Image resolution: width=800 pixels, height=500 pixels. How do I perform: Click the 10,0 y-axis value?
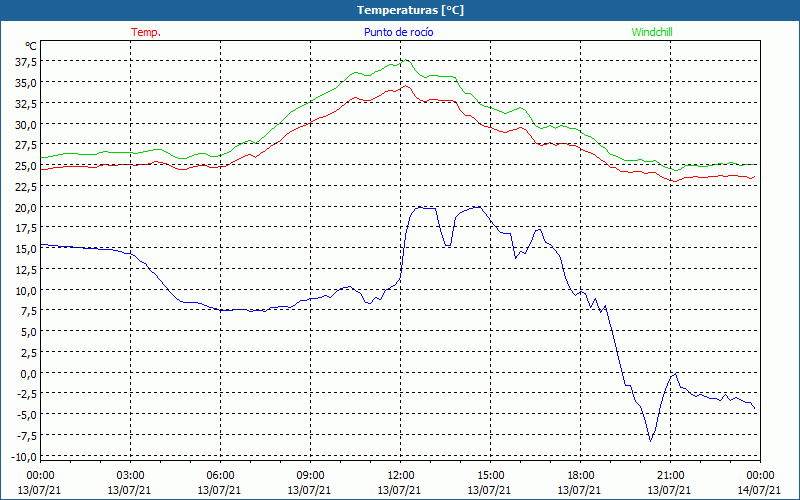pos(26,290)
